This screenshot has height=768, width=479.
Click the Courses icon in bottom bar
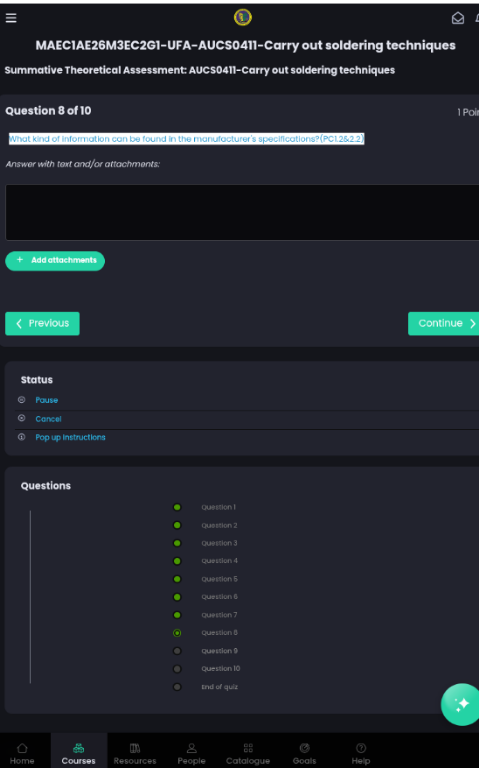pyautogui.click(x=78, y=748)
